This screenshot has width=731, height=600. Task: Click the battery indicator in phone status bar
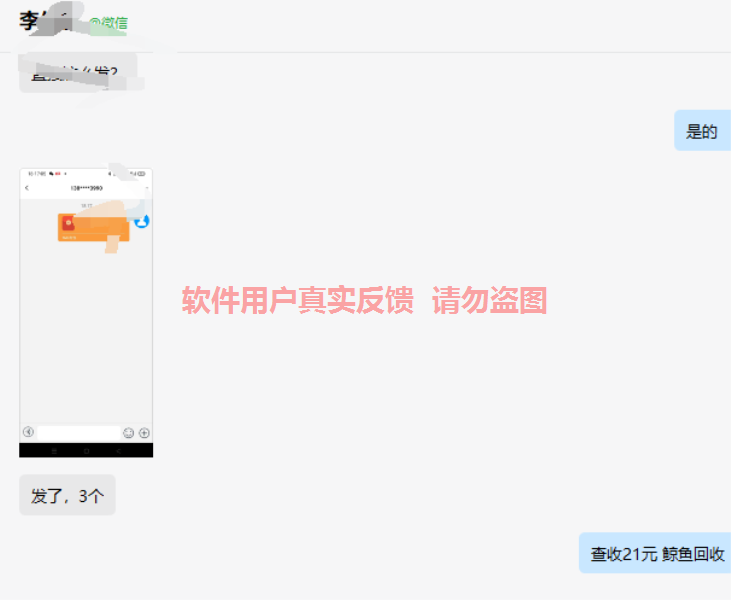[142, 173]
